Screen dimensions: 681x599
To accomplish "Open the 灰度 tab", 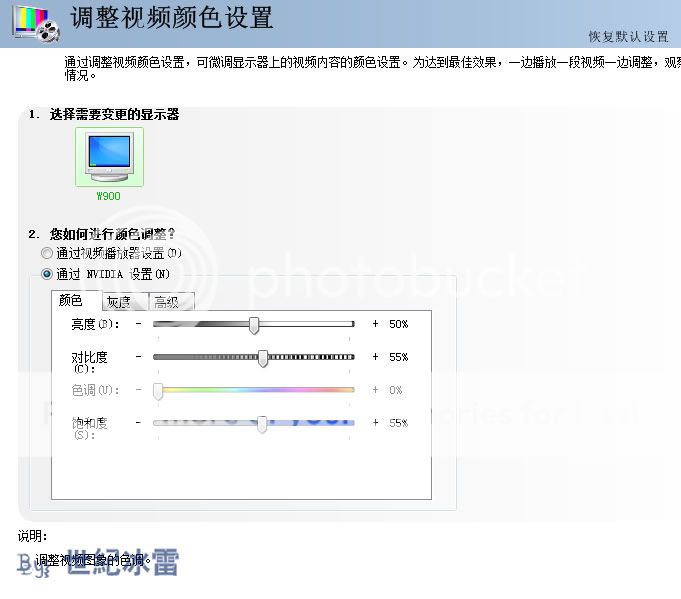I will coord(119,302).
